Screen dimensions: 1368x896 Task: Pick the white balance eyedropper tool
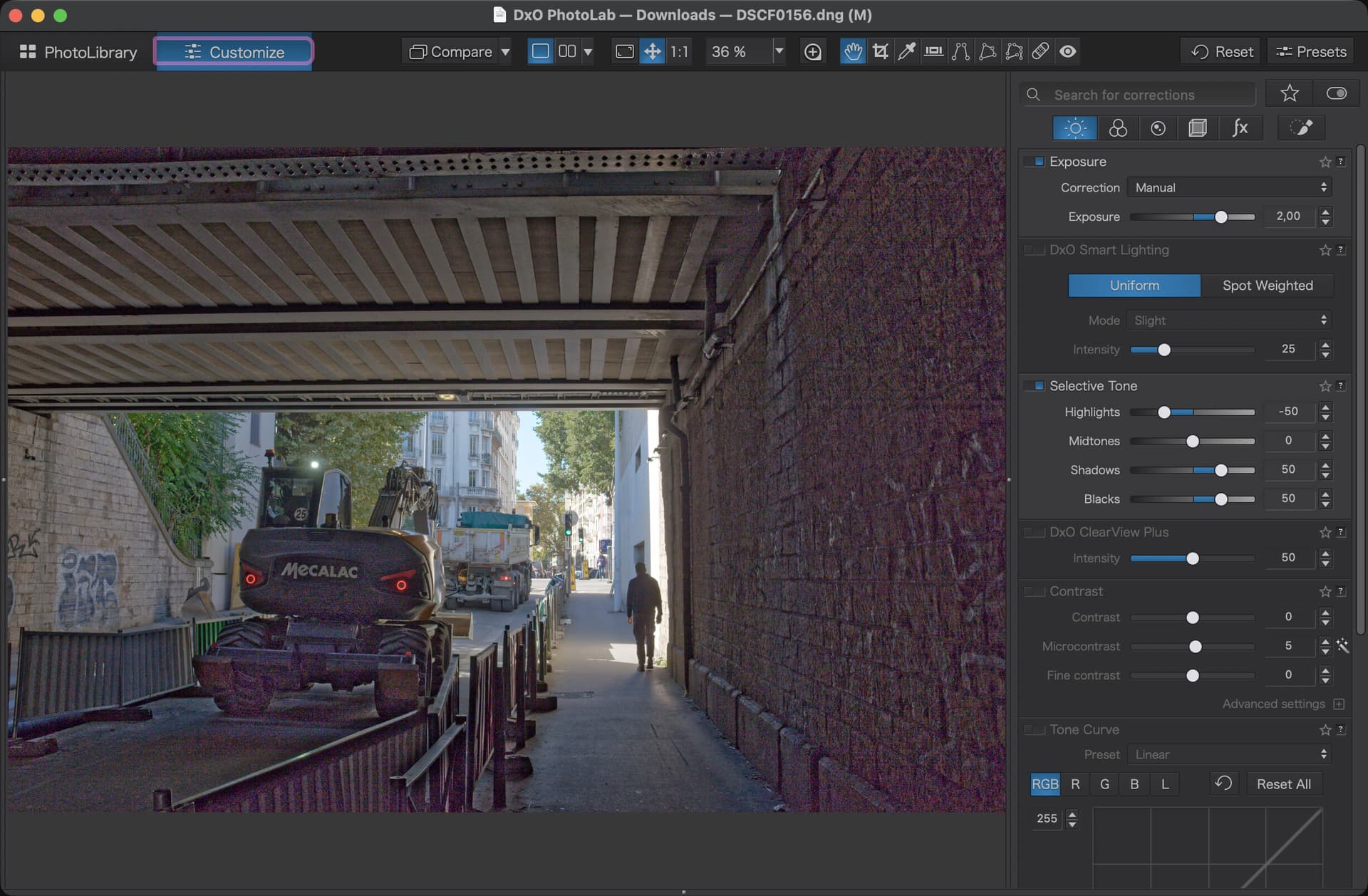click(906, 51)
